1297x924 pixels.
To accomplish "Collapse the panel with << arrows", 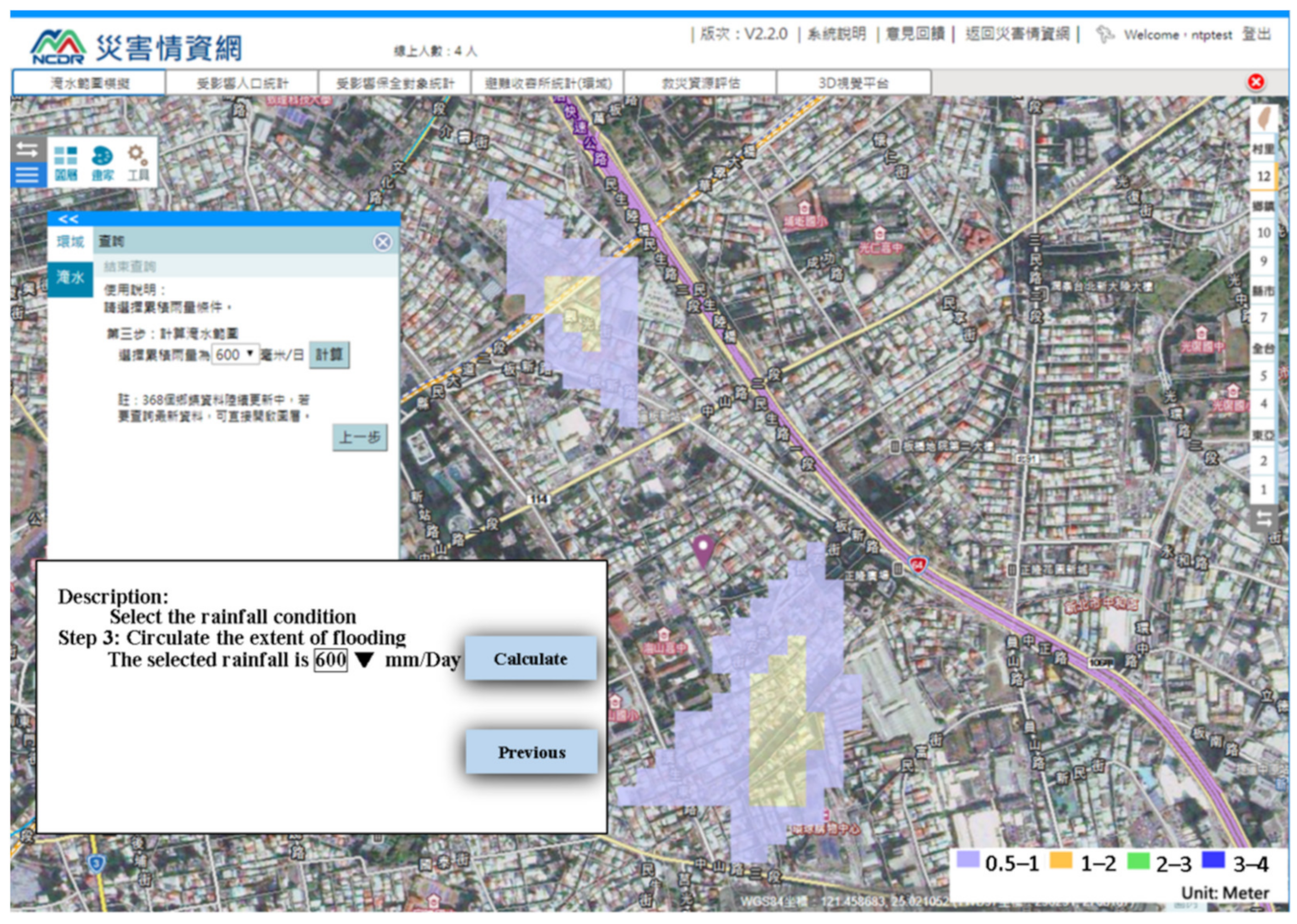I will tap(68, 219).
